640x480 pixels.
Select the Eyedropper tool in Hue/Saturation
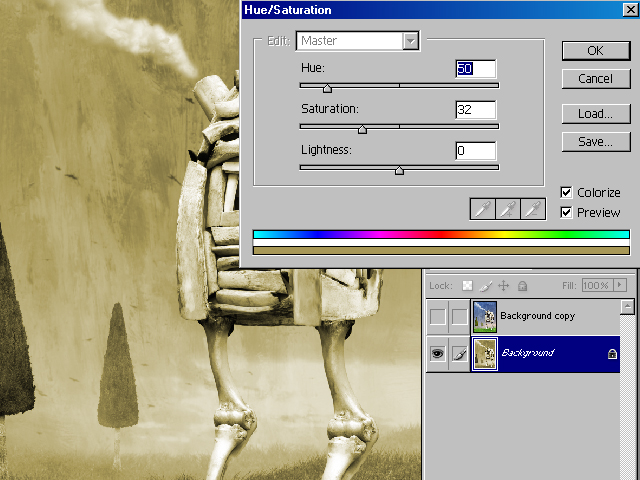tap(483, 208)
